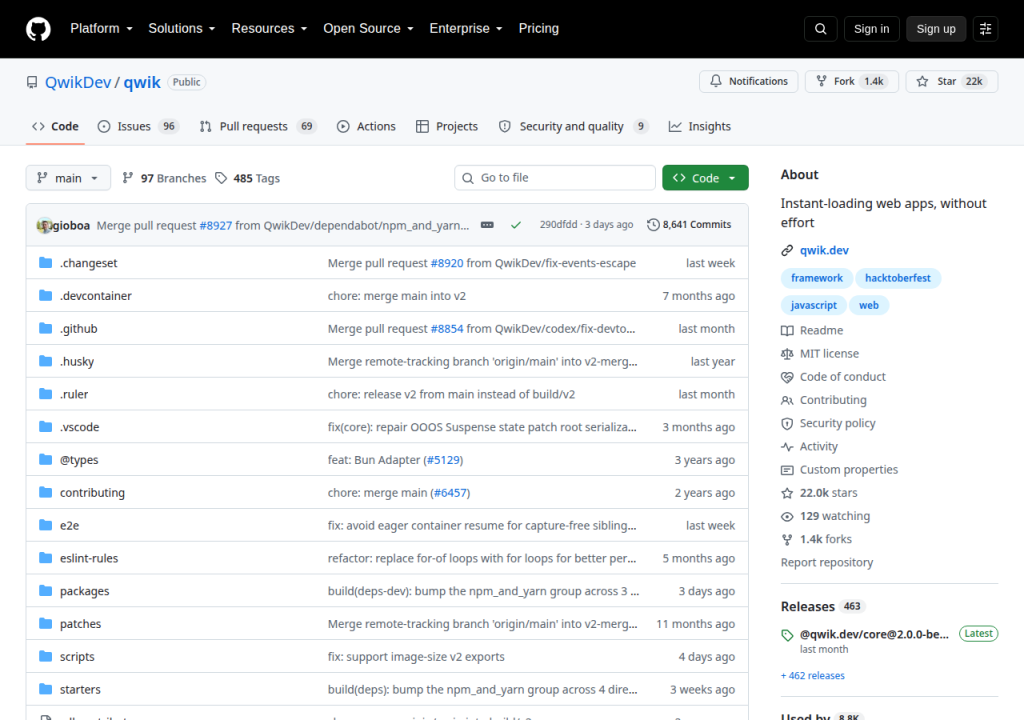Click the Activity pulse icon
The width and height of the screenshot is (1024, 720).
tap(787, 446)
